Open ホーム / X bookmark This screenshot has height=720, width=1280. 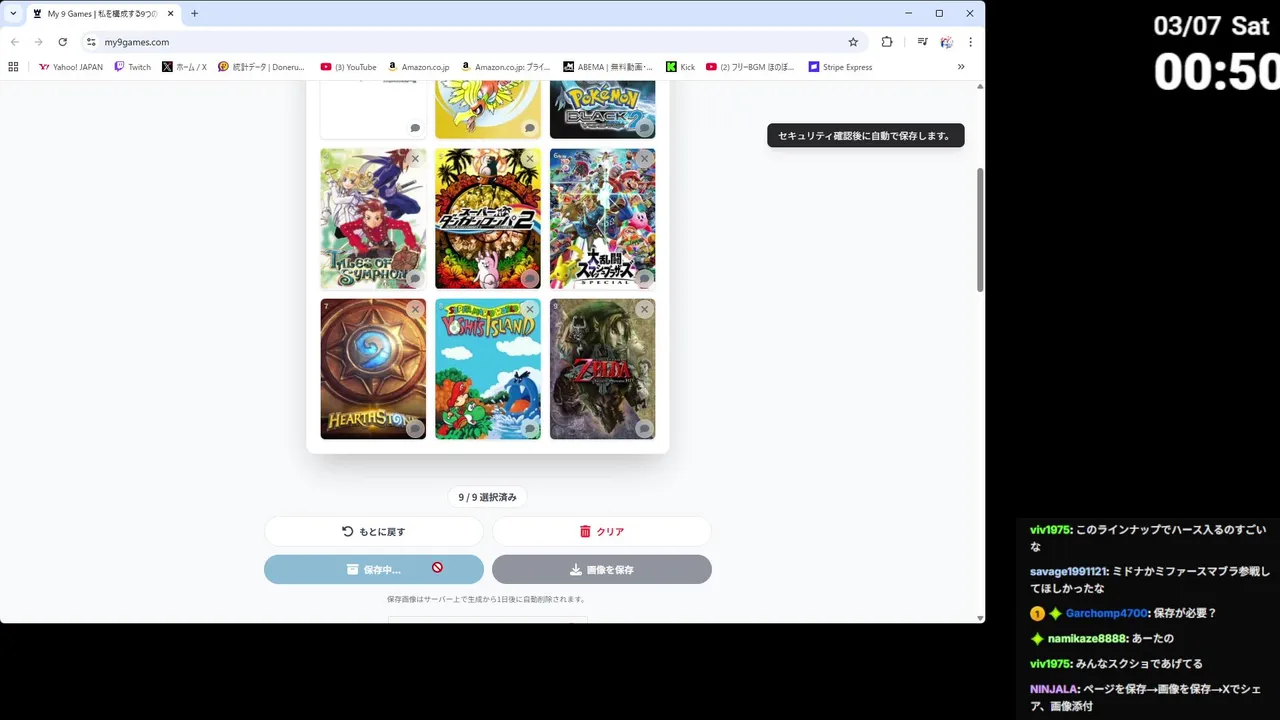tap(184, 67)
